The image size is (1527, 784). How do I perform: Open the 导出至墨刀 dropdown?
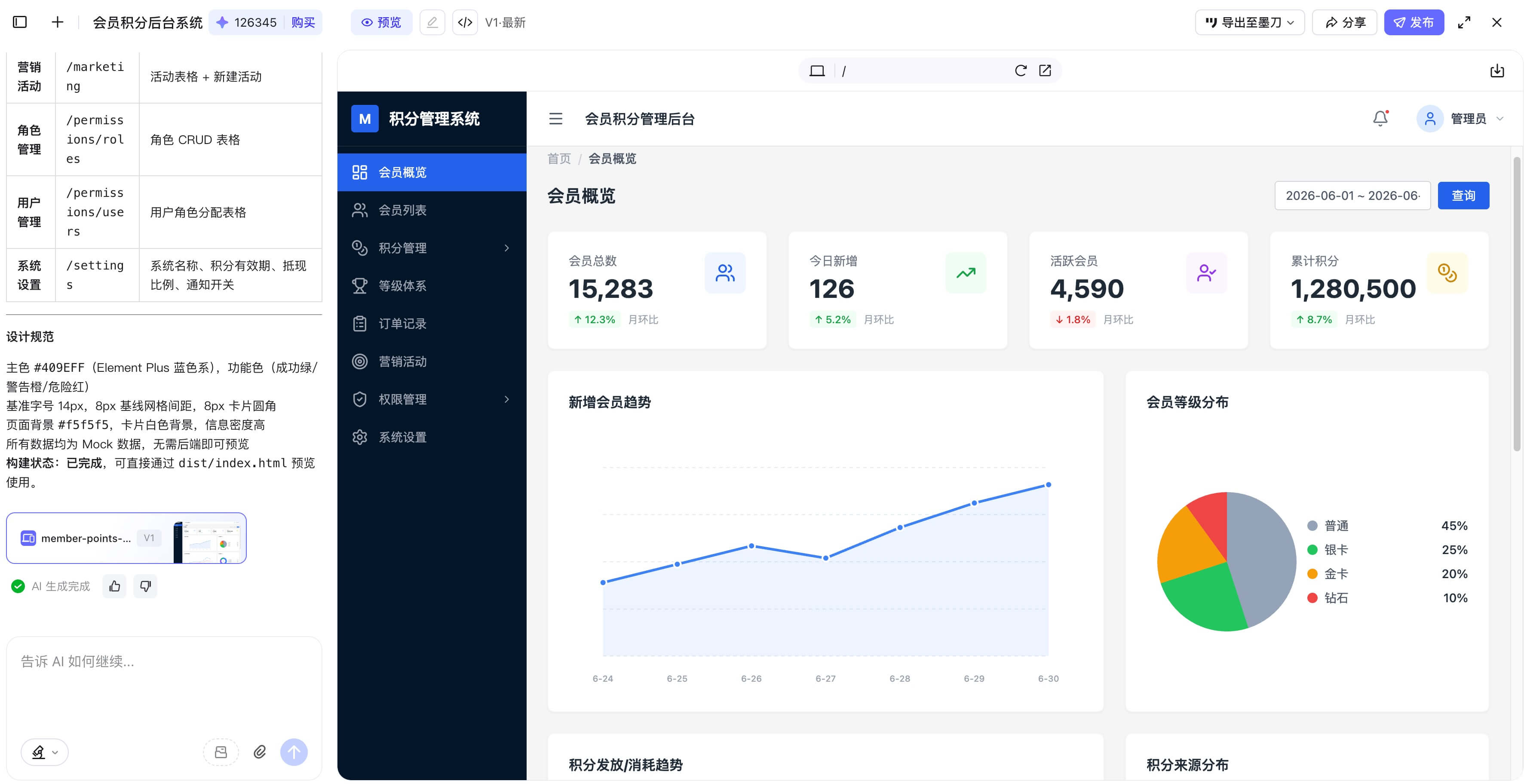pyautogui.click(x=1250, y=22)
